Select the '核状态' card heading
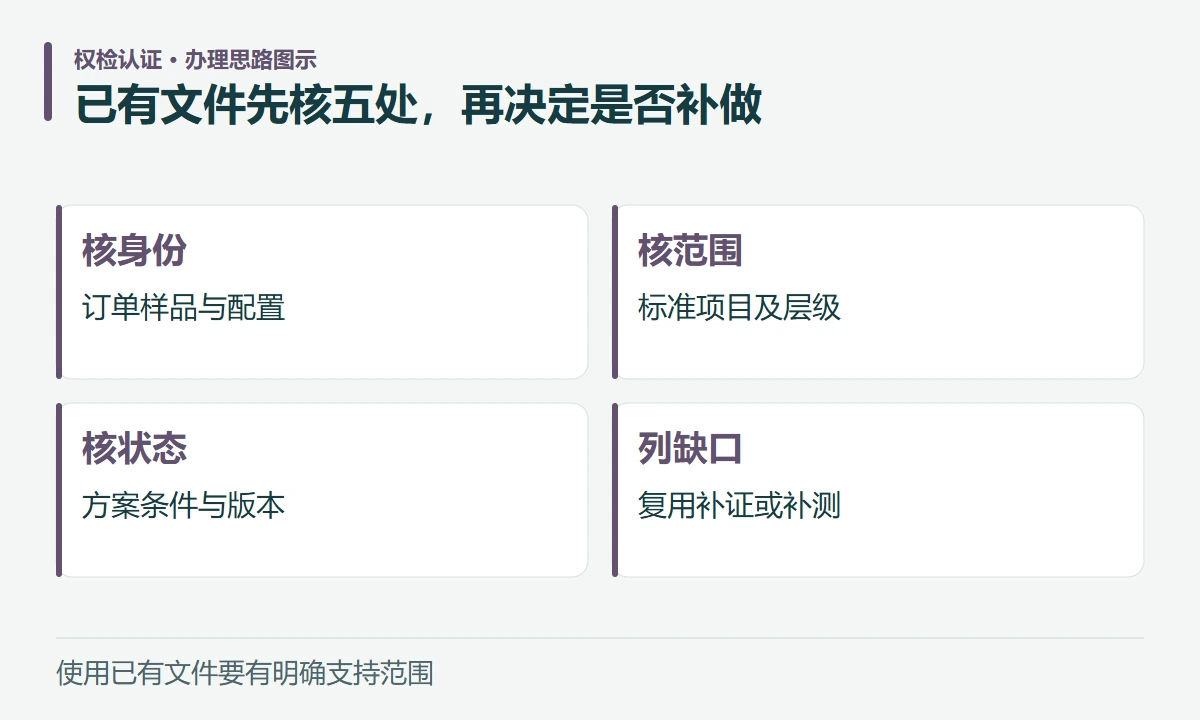 [134, 449]
